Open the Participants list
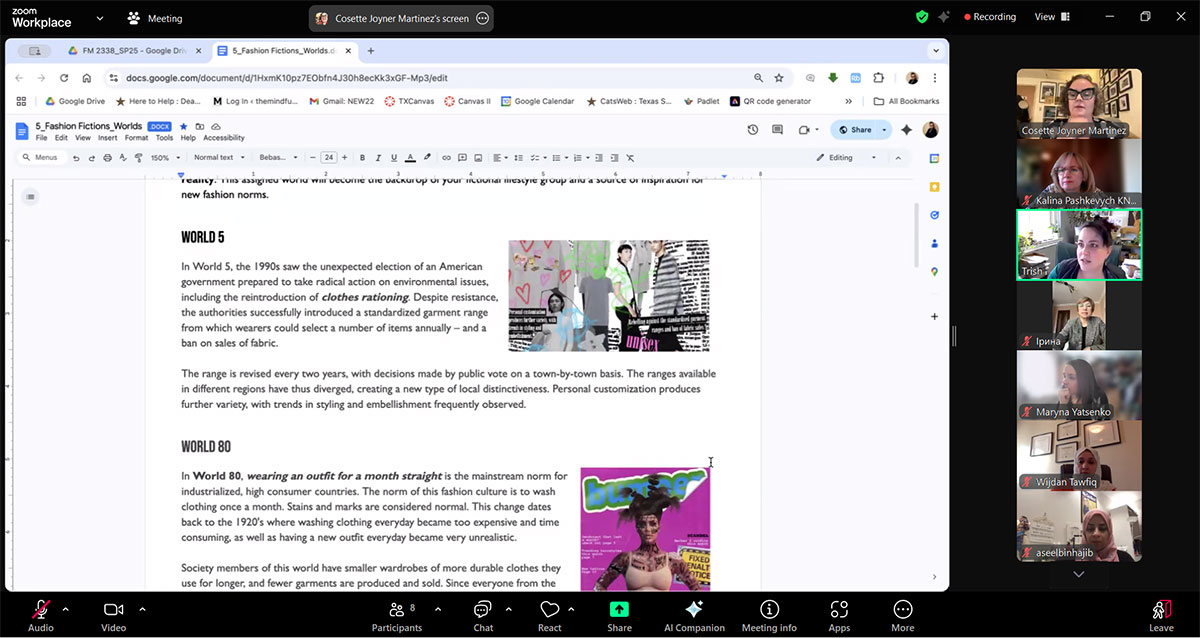The width and height of the screenshot is (1200, 638). pos(397,614)
